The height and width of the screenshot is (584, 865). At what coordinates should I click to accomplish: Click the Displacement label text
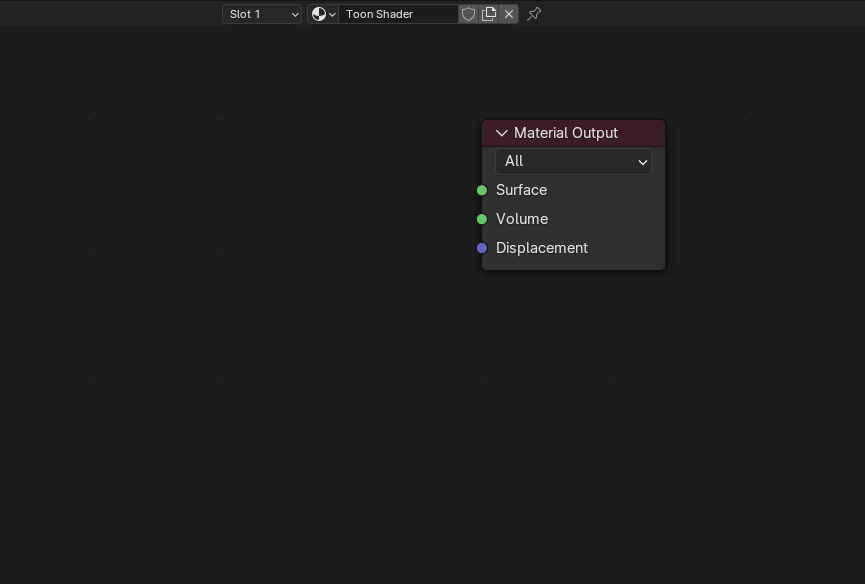coord(542,248)
